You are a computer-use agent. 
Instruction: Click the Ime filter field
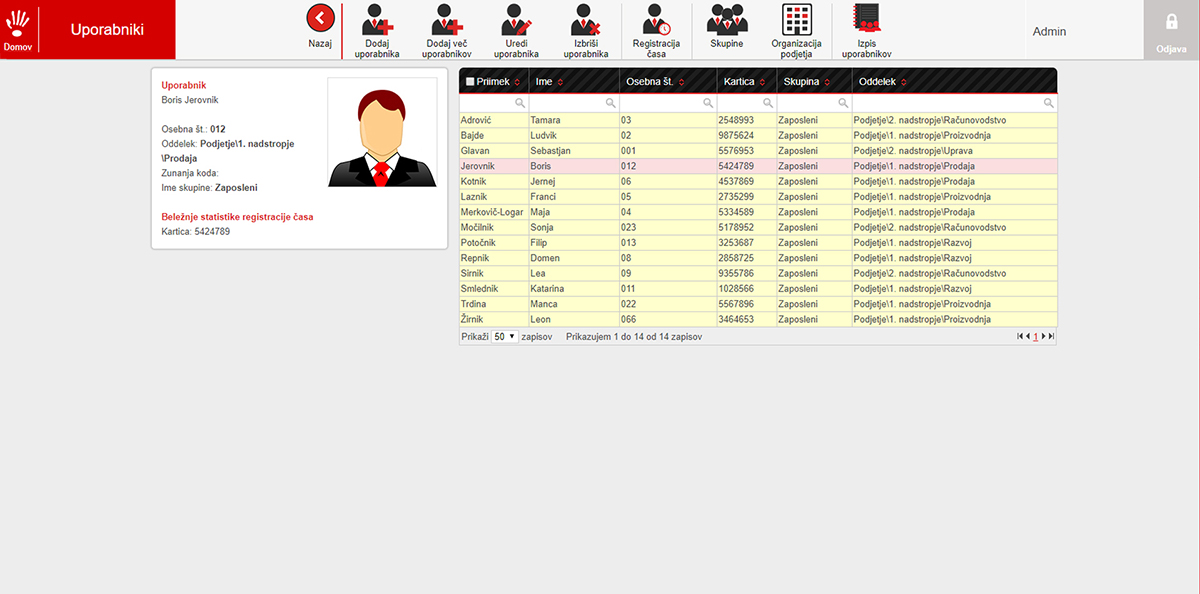574,103
